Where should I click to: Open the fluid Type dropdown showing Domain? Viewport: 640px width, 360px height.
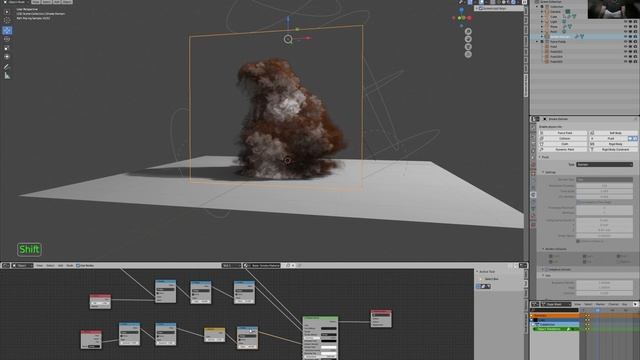tap(604, 164)
